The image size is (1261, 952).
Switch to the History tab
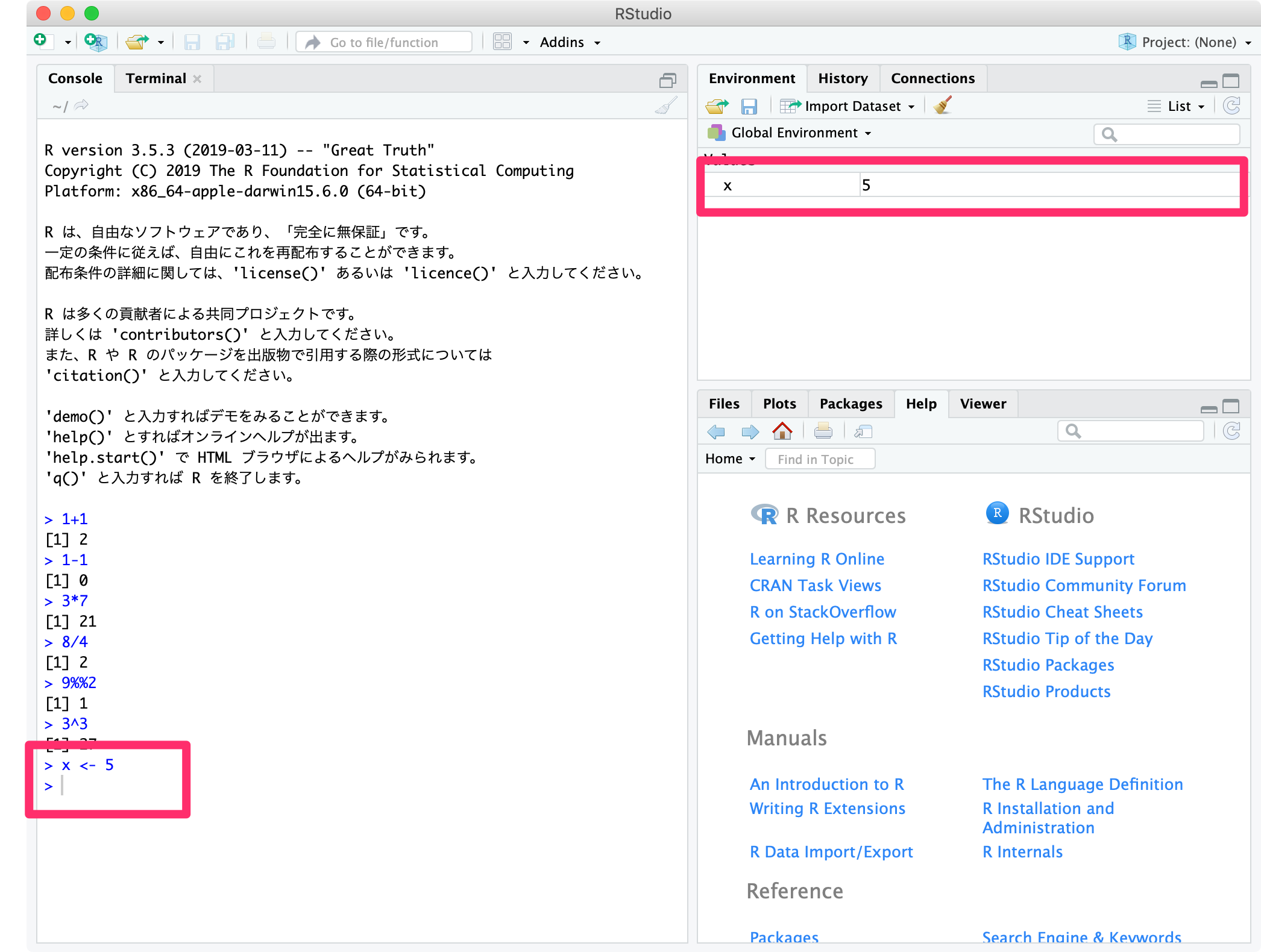coord(843,78)
